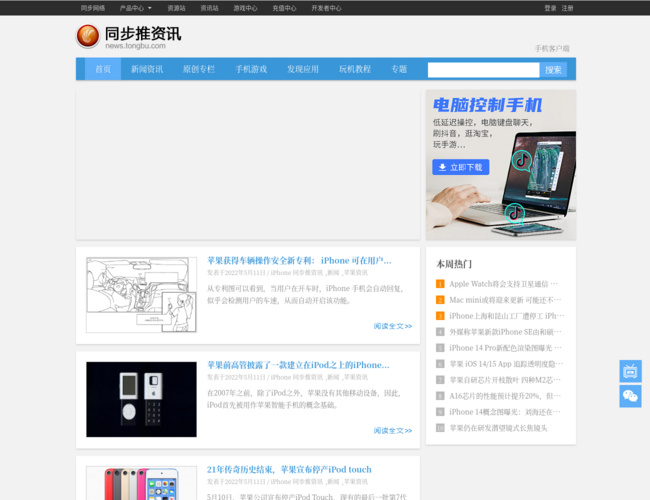Open the floating Bilibili TV icon
This screenshot has height=500, width=650.
click(x=630, y=371)
